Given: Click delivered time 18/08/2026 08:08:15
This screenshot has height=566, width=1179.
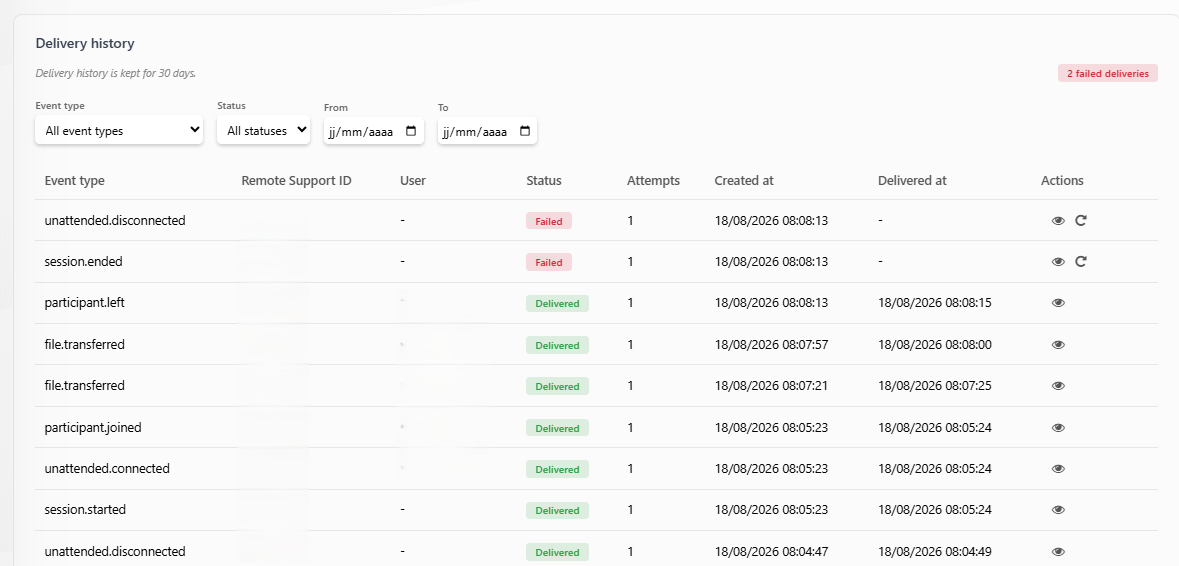Looking at the screenshot, I should 935,303.
